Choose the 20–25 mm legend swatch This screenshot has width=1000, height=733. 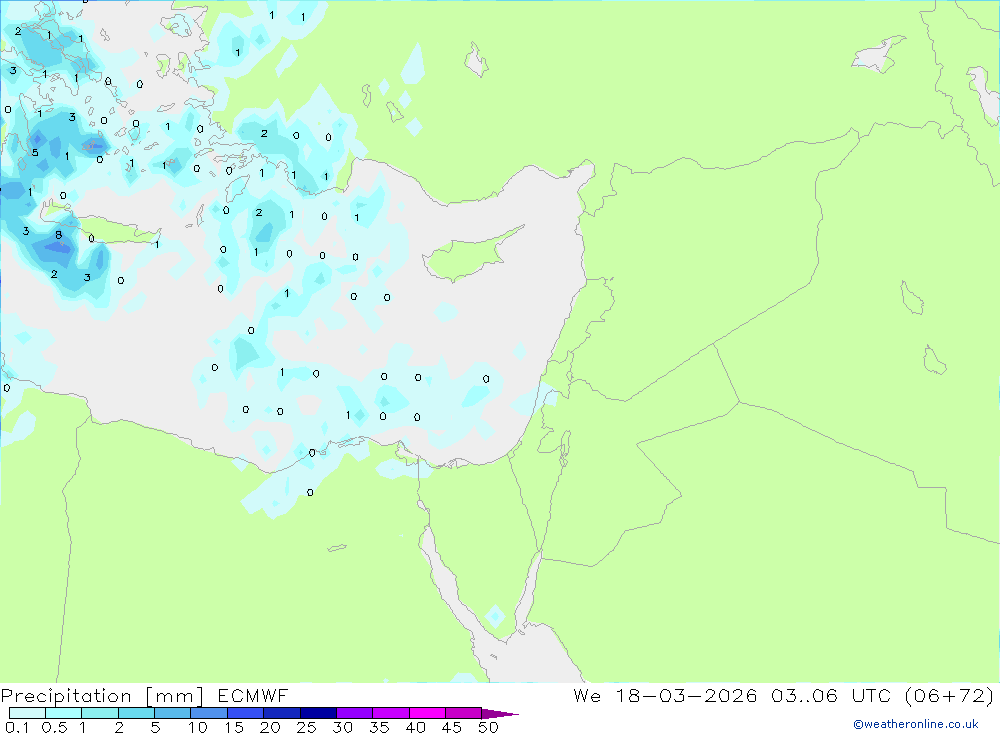point(282,713)
